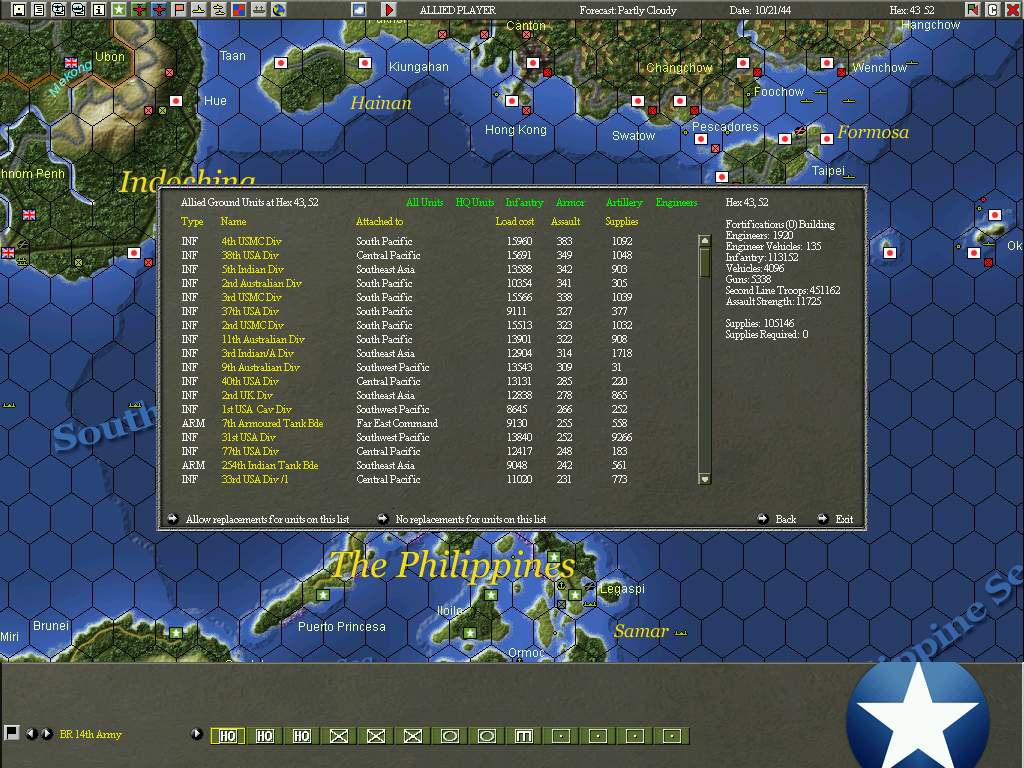Select the engineer unit counter in bottom bar
Image resolution: width=1024 pixels, height=768 pixels.
pos(524,736)
